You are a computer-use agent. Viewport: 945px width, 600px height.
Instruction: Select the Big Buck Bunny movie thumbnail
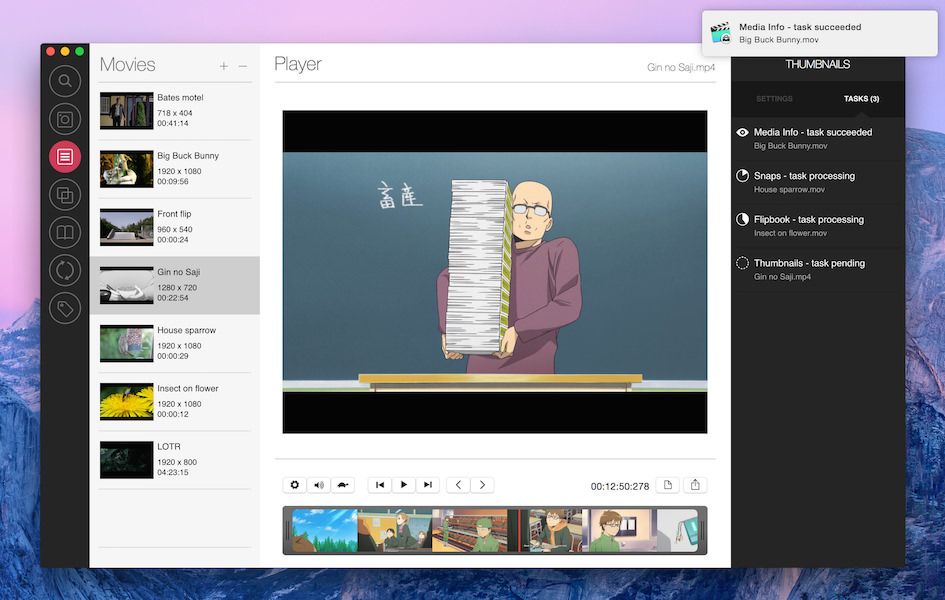tap(126, 169)
